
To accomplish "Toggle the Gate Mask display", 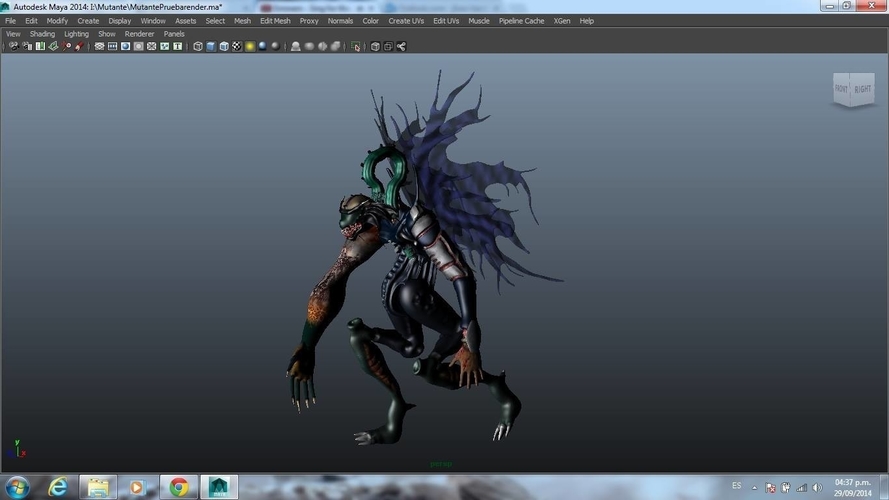I will pos(138,46).
